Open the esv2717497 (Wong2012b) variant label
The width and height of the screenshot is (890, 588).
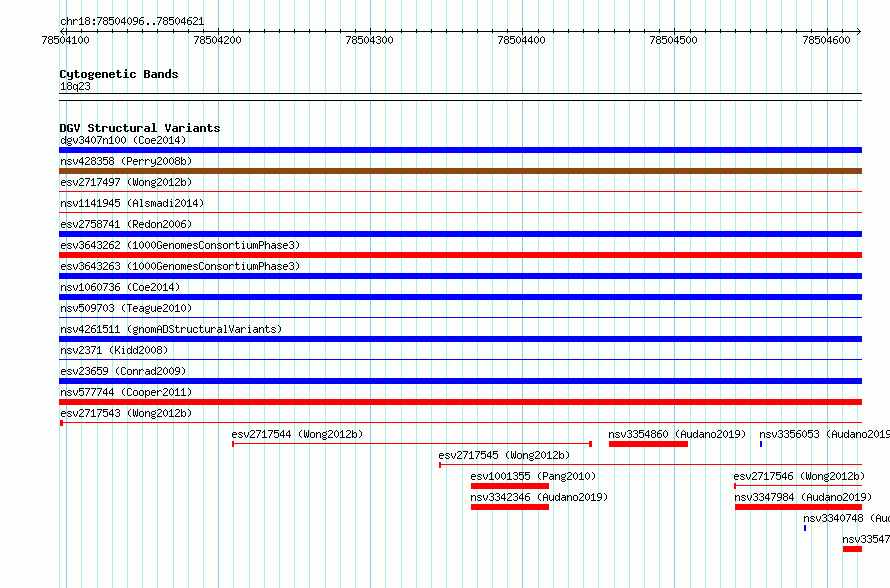(x=126, y=182)
